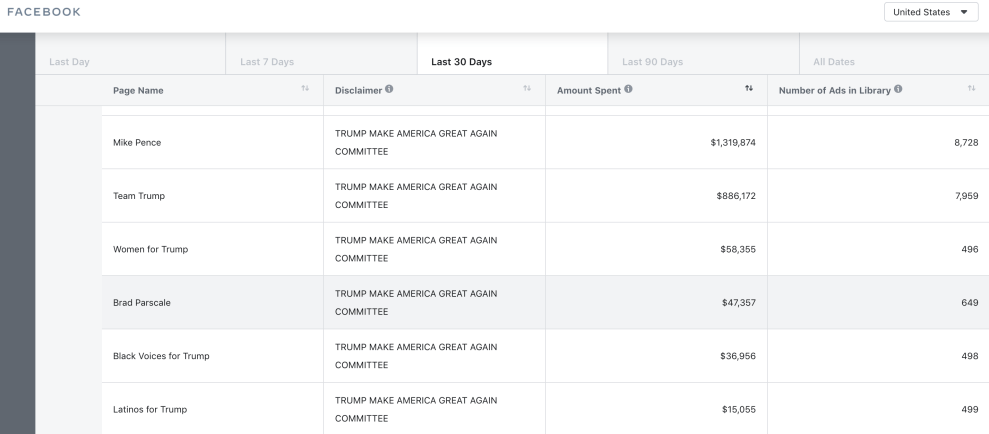989x434 pixels.
Task: Click the info icon beside Amount Spent
Action: tap(628, 90)
